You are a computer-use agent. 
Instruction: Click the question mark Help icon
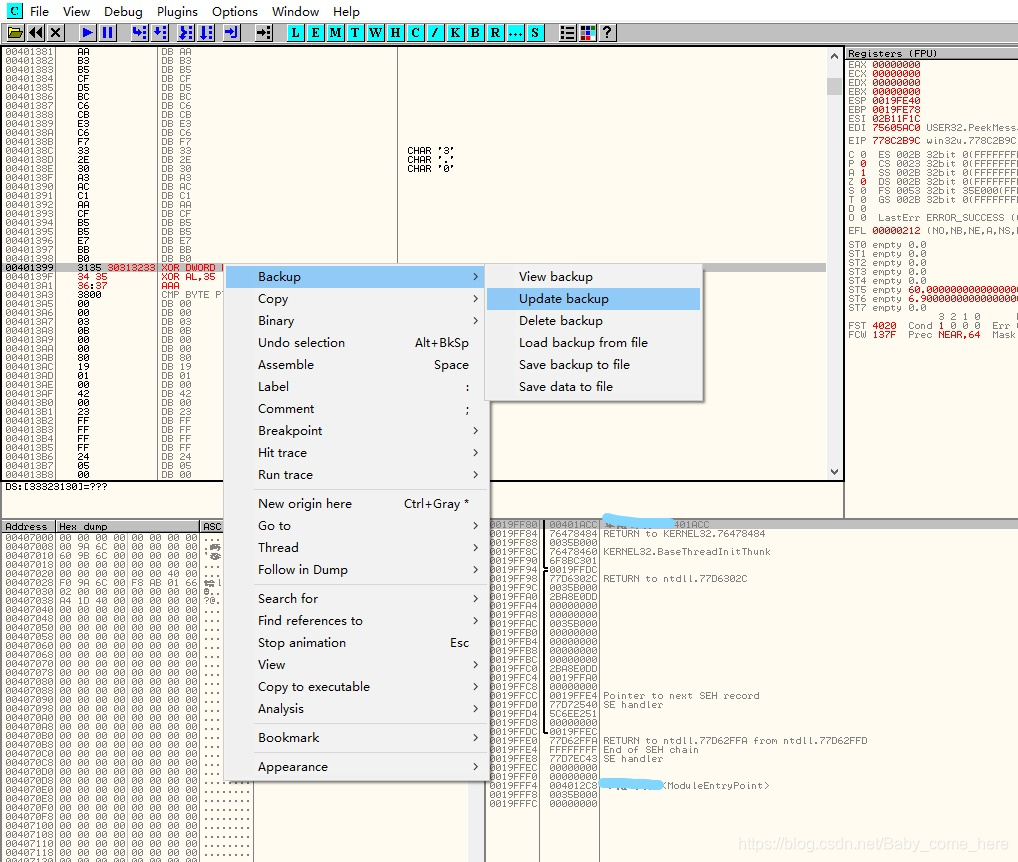(x=607, y=32)
